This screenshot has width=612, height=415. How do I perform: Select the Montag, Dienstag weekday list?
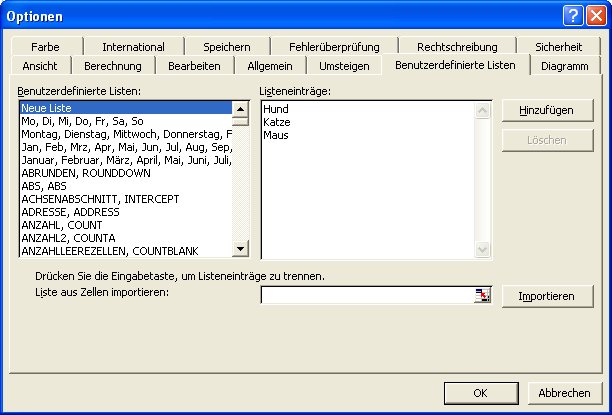125,133
